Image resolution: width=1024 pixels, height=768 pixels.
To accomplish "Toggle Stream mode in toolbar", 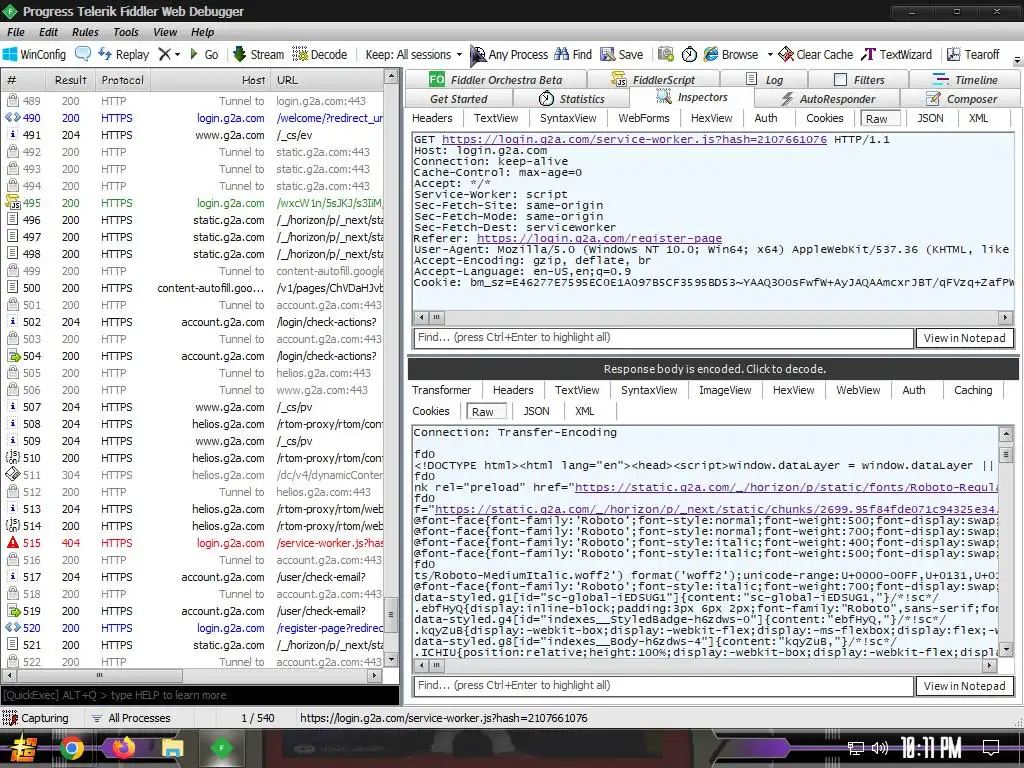I will [258, 54].
